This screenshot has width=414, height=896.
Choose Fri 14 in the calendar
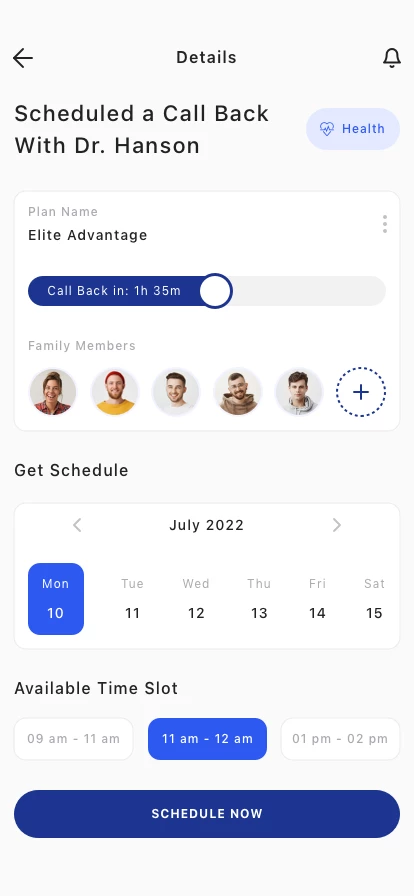click(x=317, y=599)
